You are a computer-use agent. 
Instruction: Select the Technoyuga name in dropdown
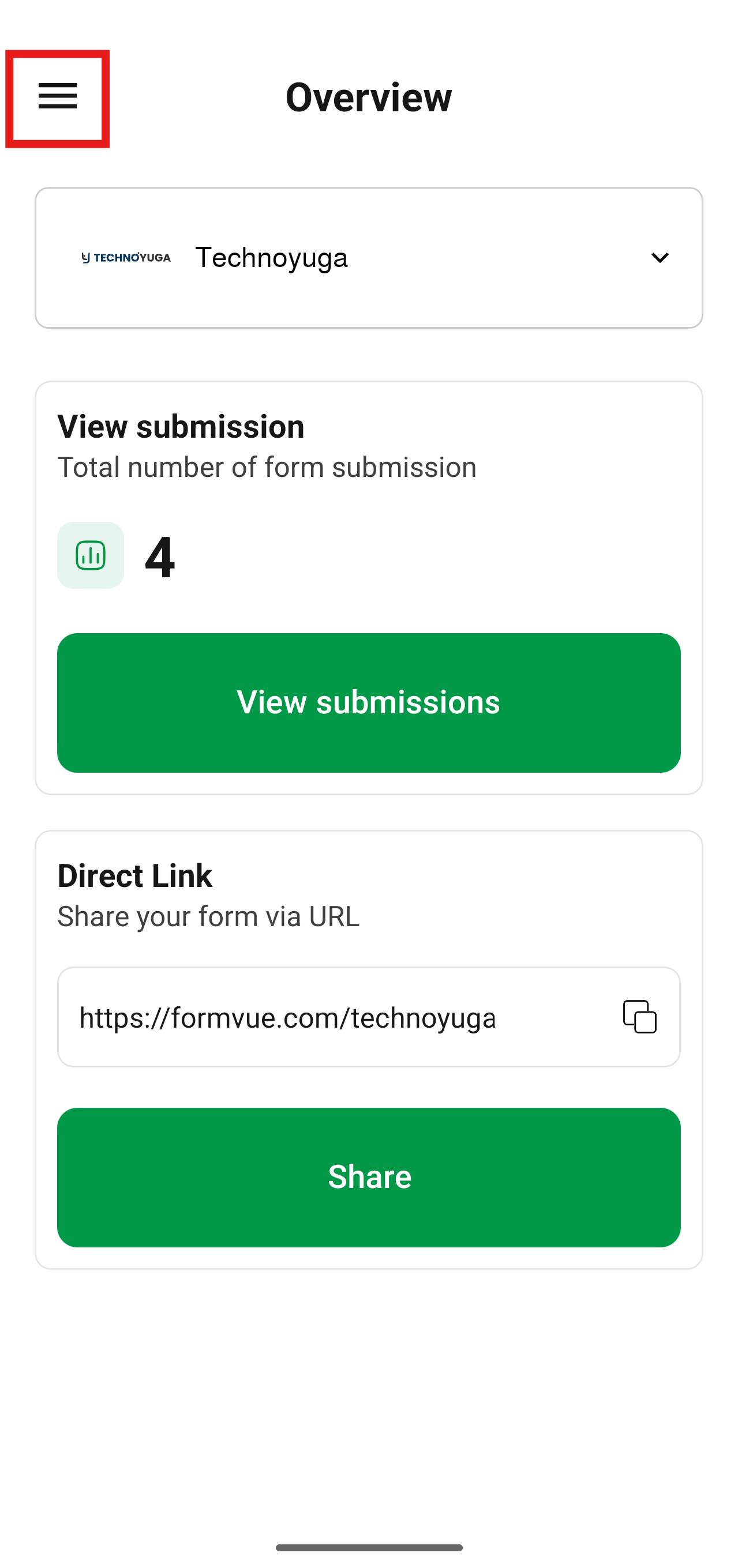271,257
